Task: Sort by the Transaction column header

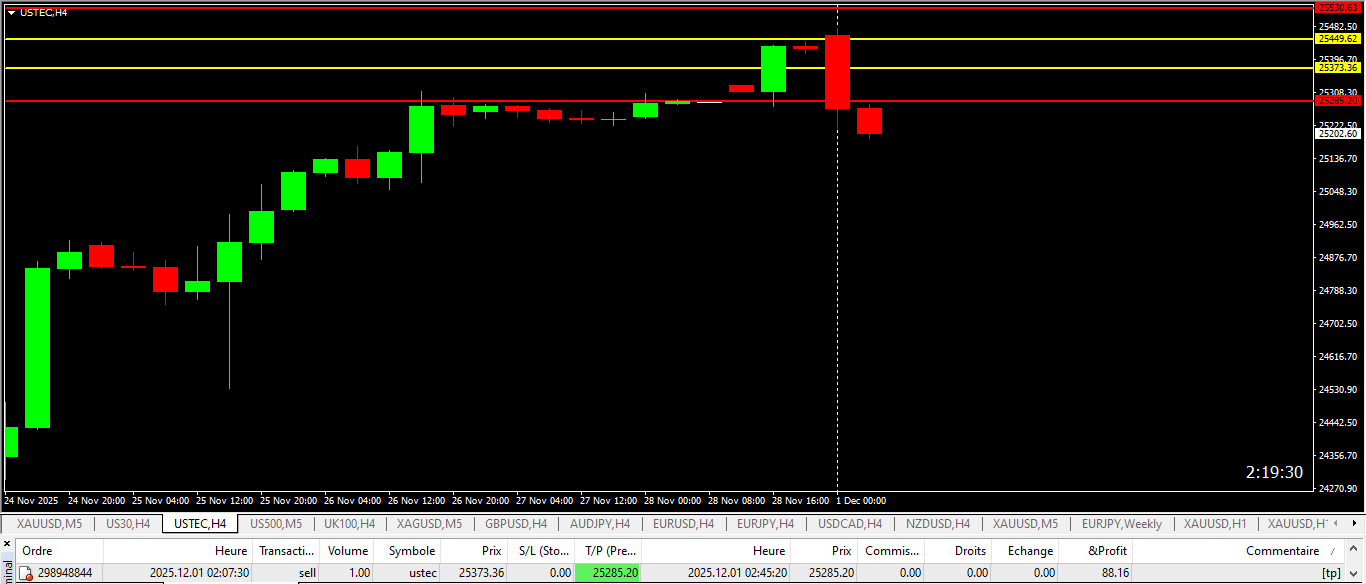Action: pos(285,551)
